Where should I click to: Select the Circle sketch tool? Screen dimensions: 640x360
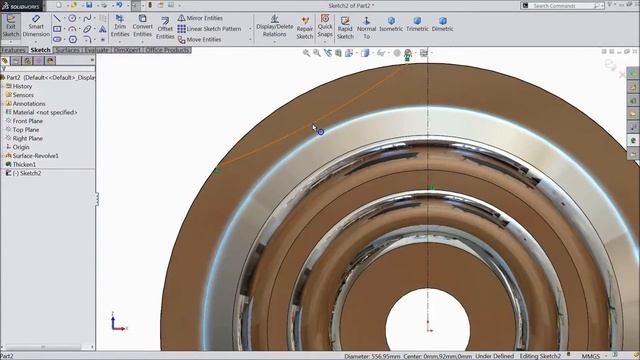[x=72, y=18]
